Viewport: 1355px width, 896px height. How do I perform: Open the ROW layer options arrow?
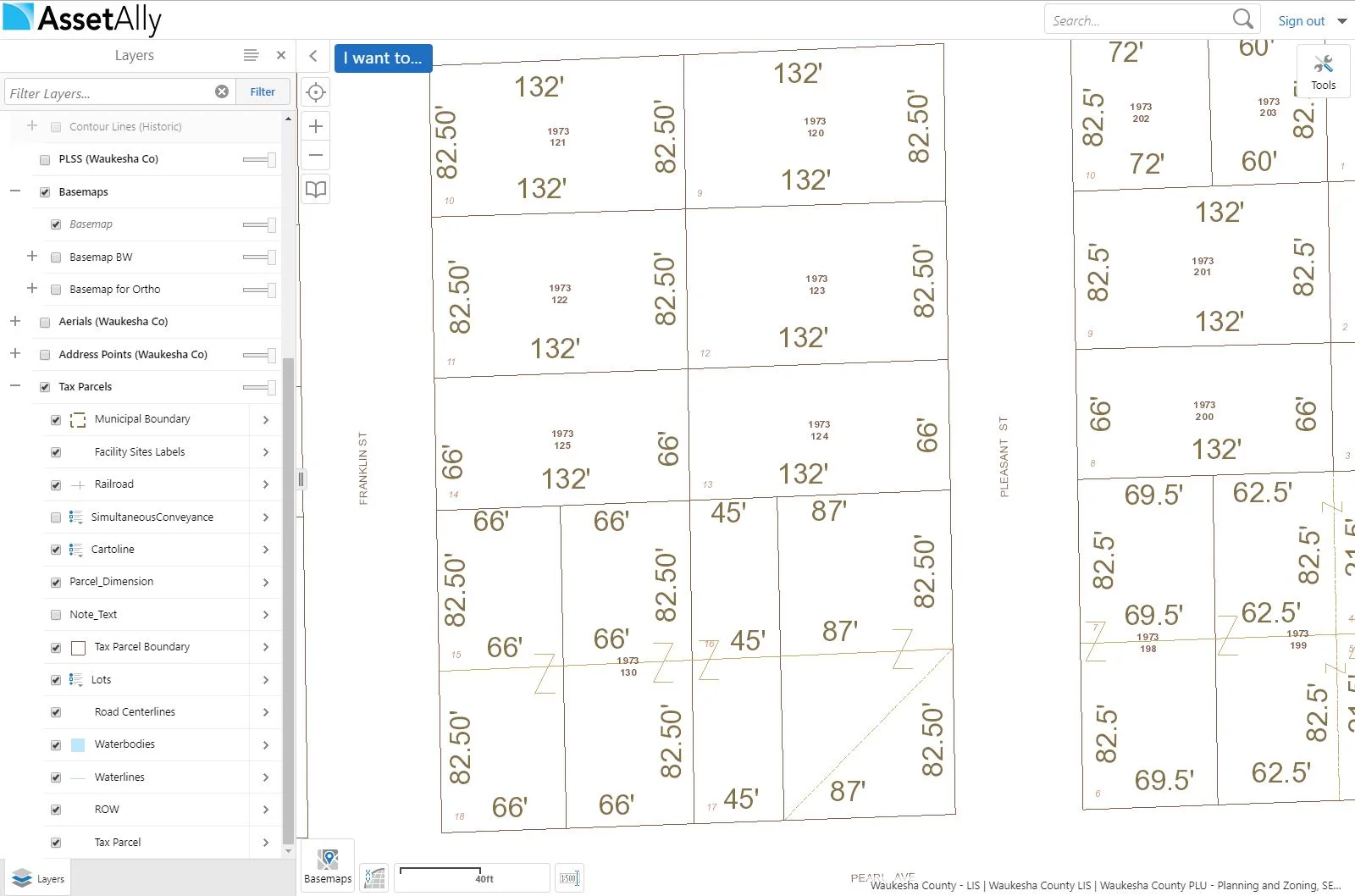[266, 810]
